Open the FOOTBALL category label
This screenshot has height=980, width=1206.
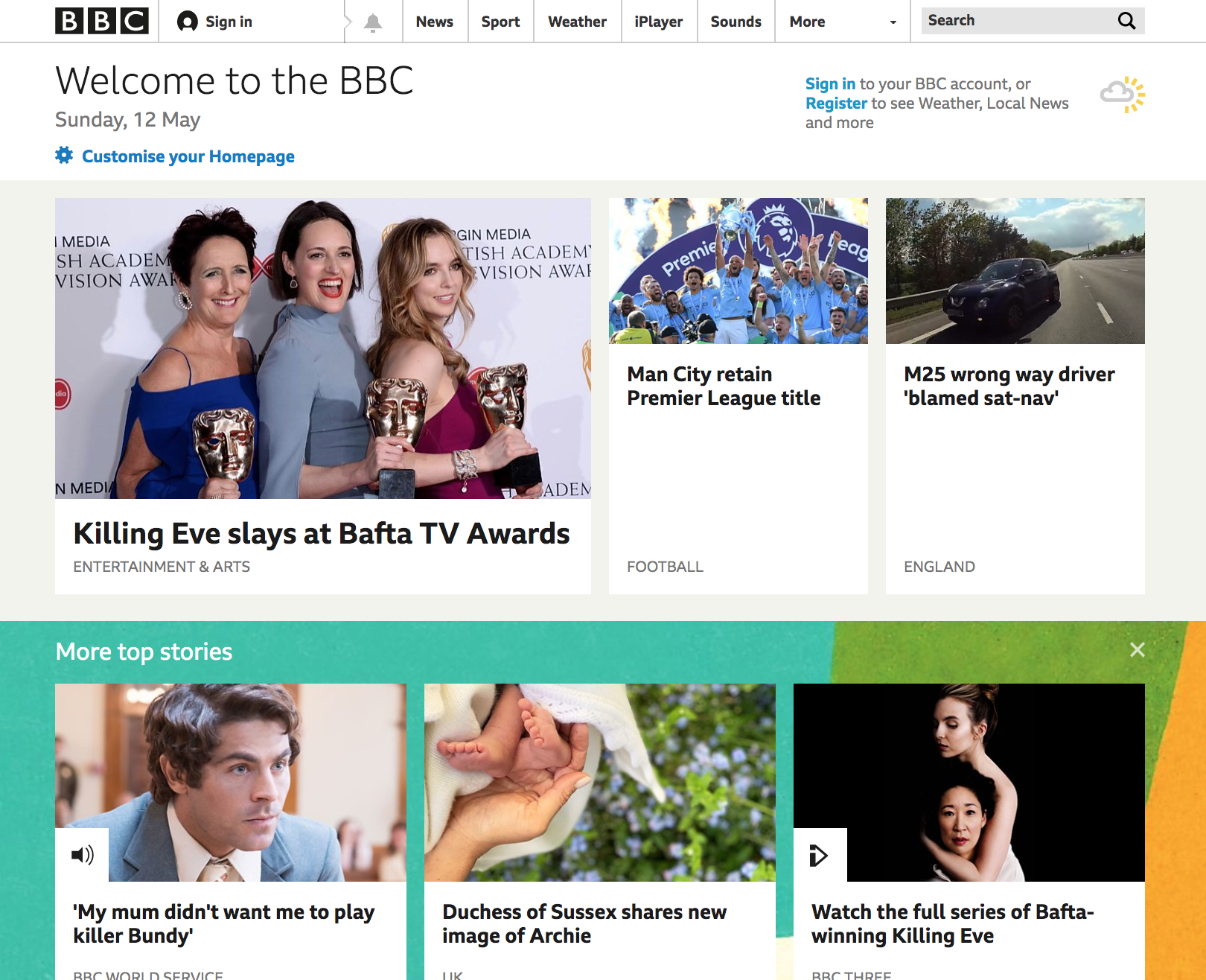click(664, 566)
